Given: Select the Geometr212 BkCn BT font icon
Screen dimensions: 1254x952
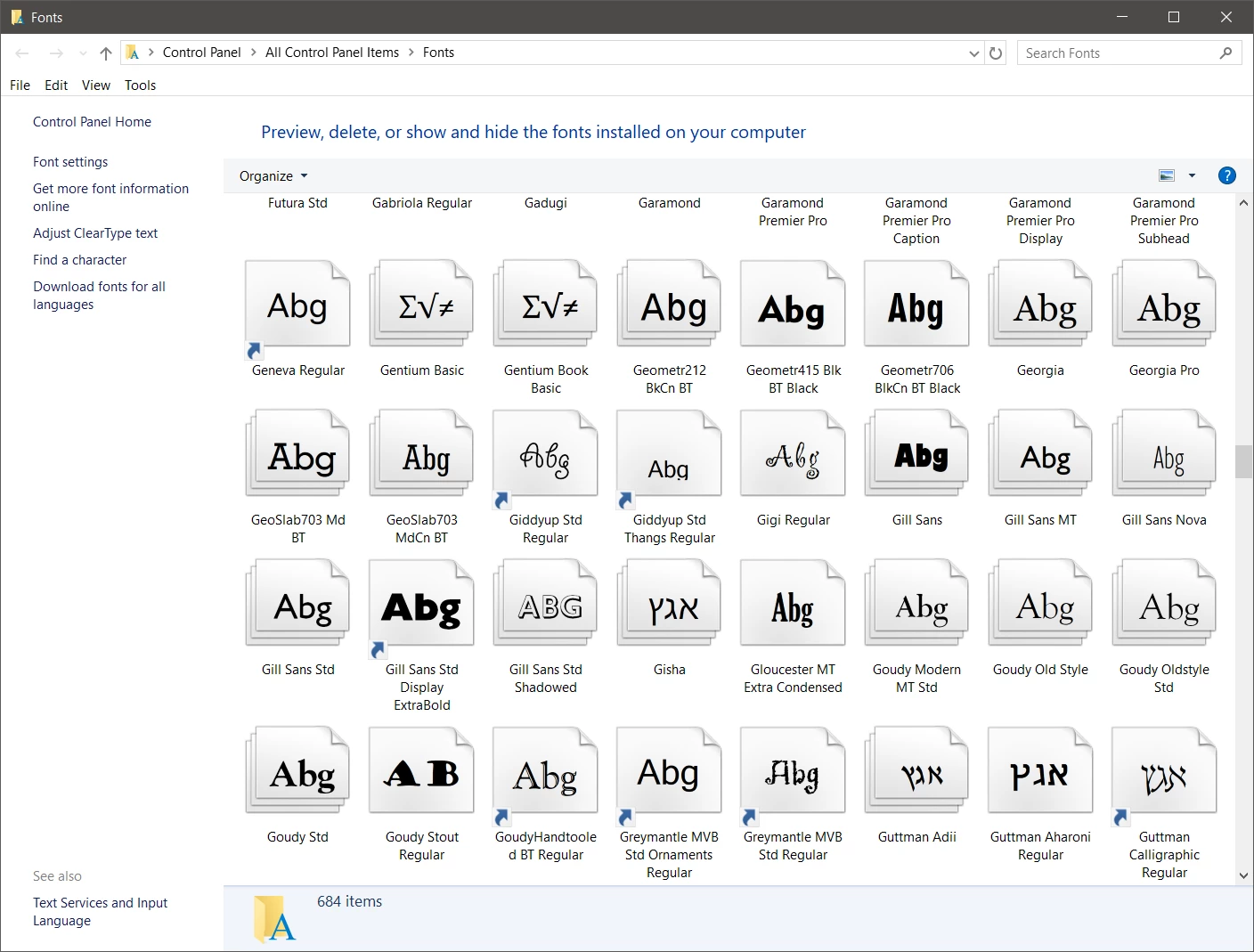Looking at the screenshot, I should 669,305.
